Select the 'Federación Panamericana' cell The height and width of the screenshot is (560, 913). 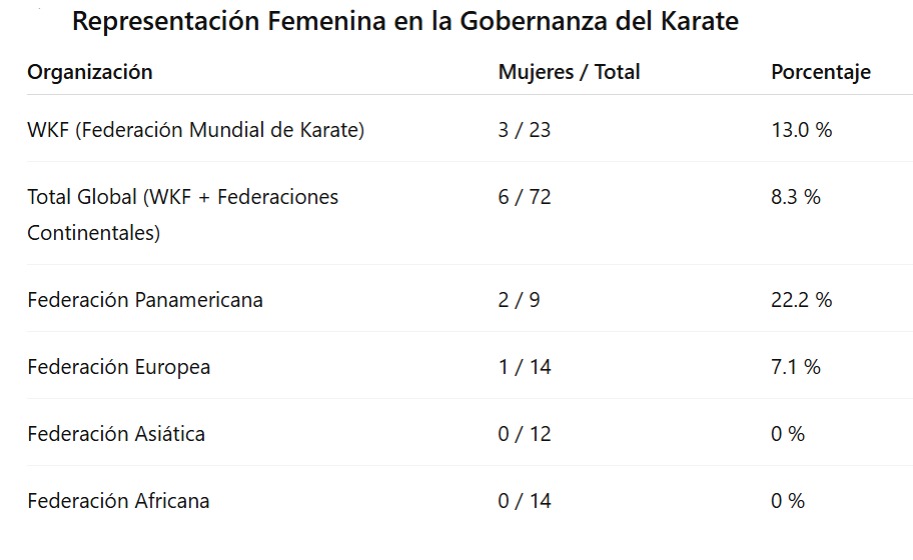click(145, 300)
